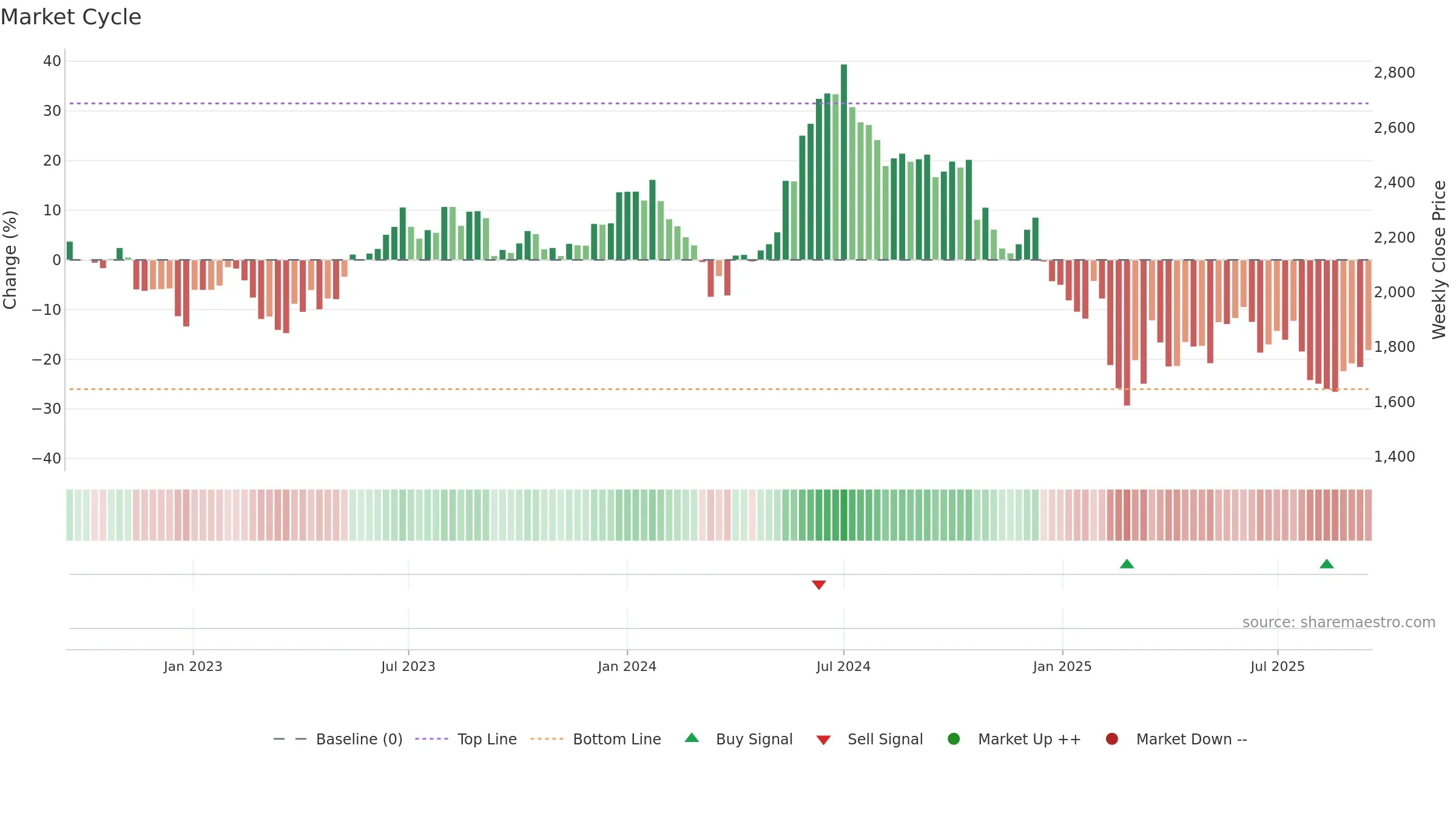Click the Weekly Close Price axis title
The image size is (1456, 819).
tap(1439, 260)
